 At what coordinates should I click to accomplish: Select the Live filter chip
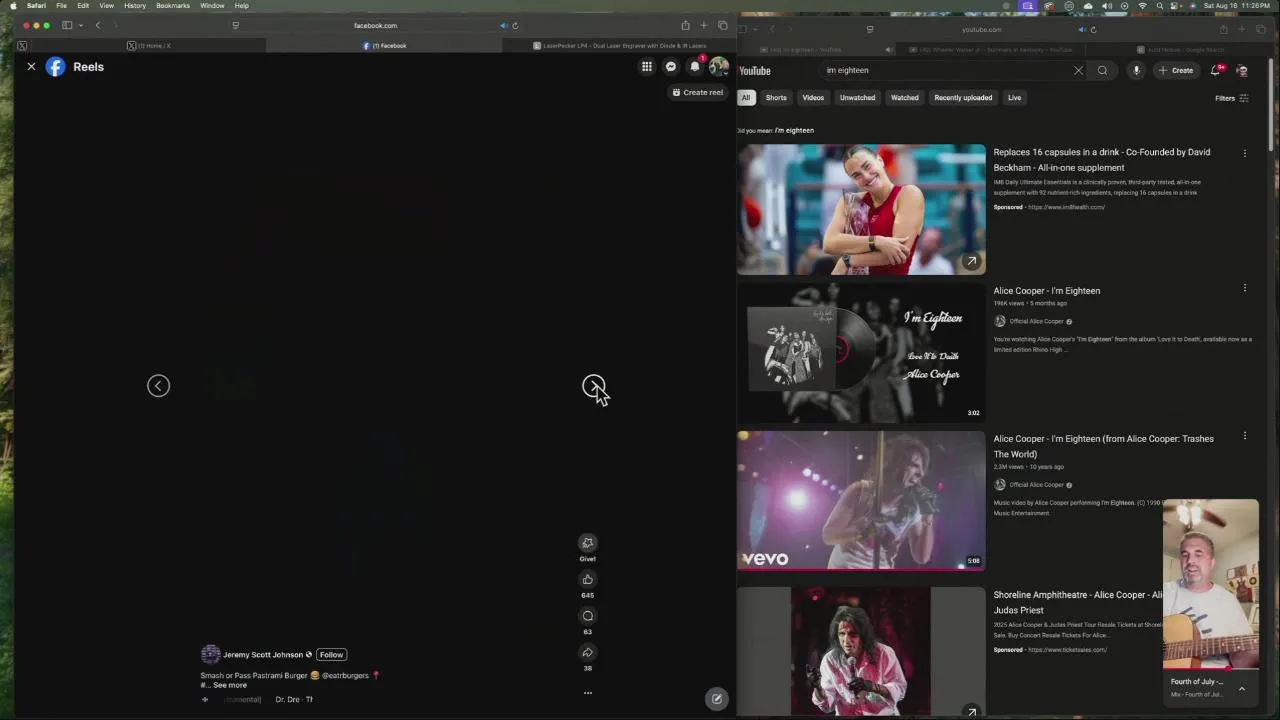tap(1014, 98)
